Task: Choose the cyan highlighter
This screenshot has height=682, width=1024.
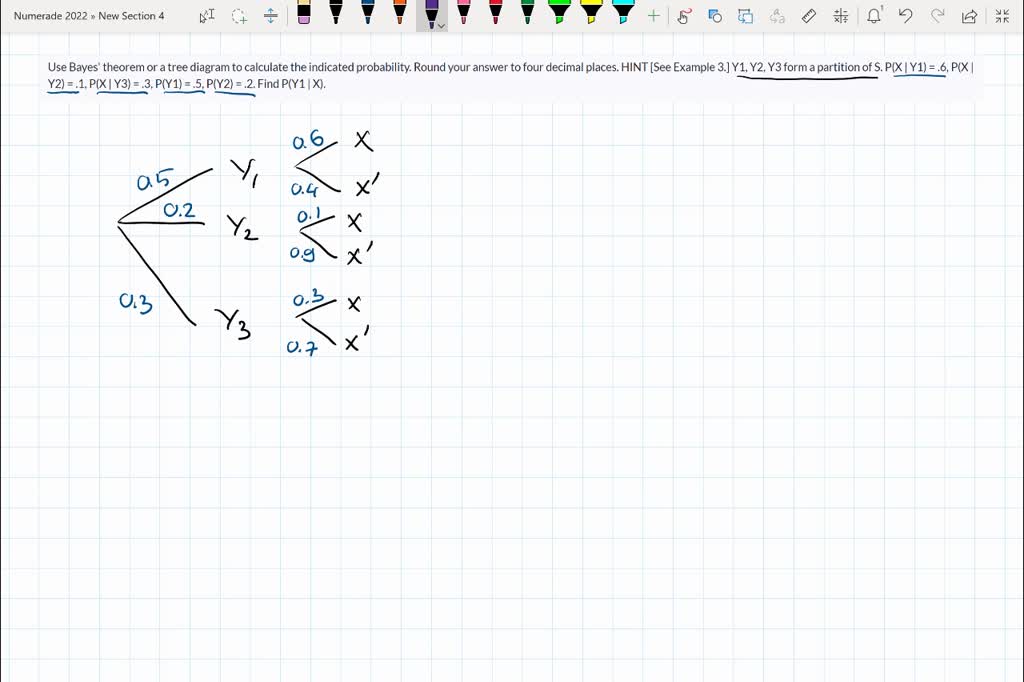Action: pos(622,15)
